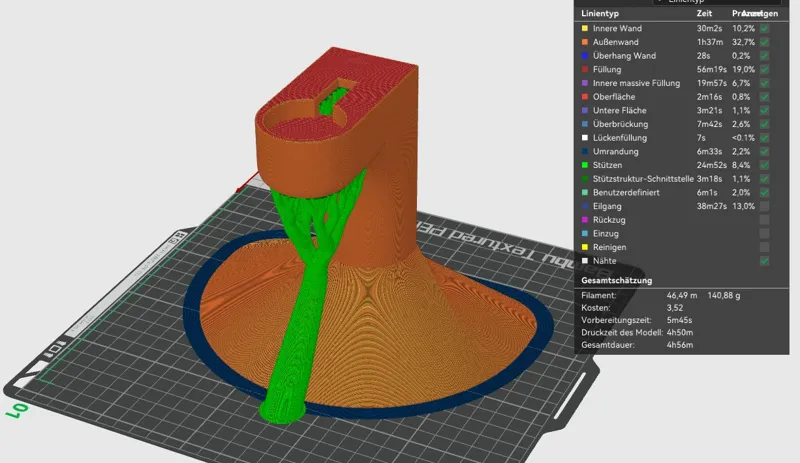Click the blue Überhang Wand color swatch

tap(585, 56)
